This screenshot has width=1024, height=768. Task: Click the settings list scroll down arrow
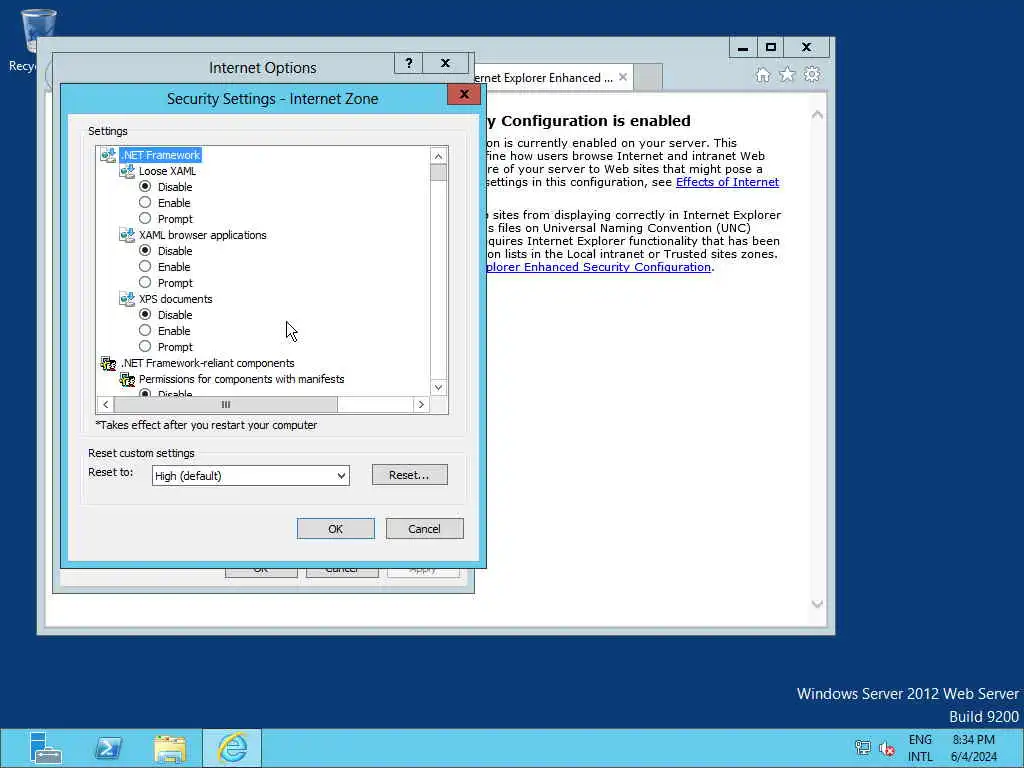tap(438, 387)
